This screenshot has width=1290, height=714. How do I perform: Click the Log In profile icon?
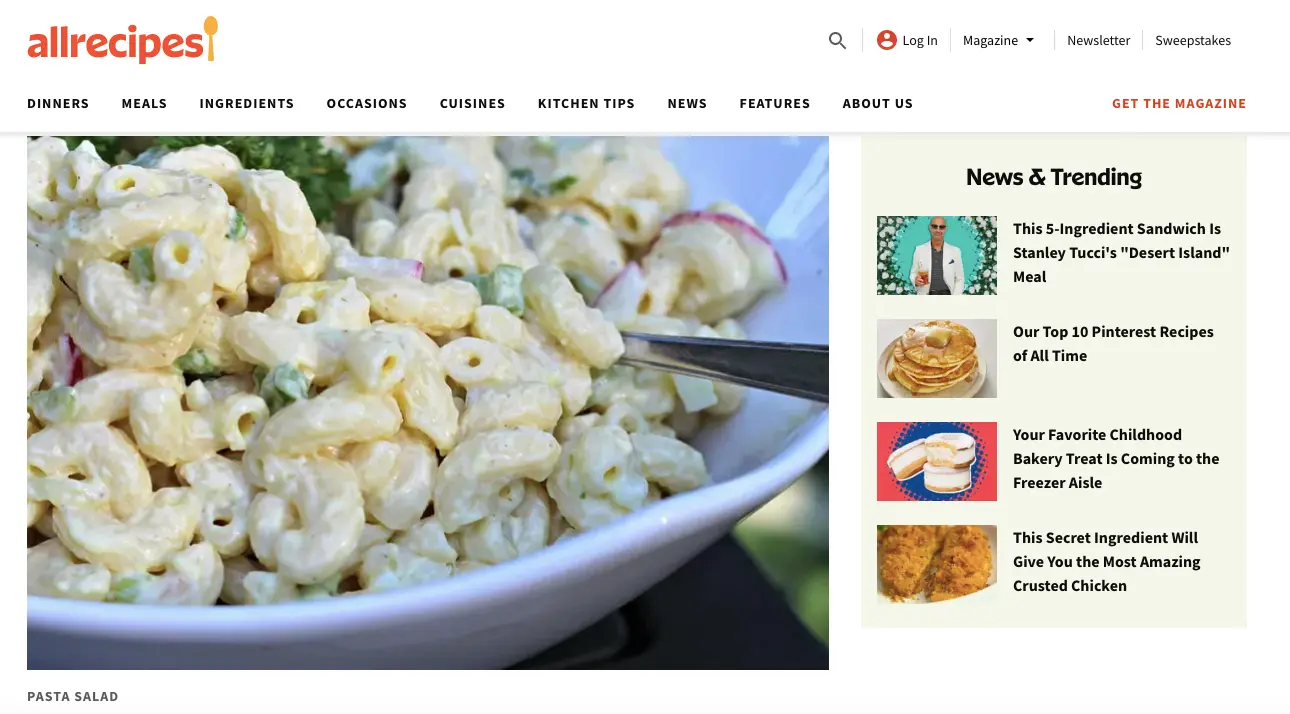click(x=886, y=40)
